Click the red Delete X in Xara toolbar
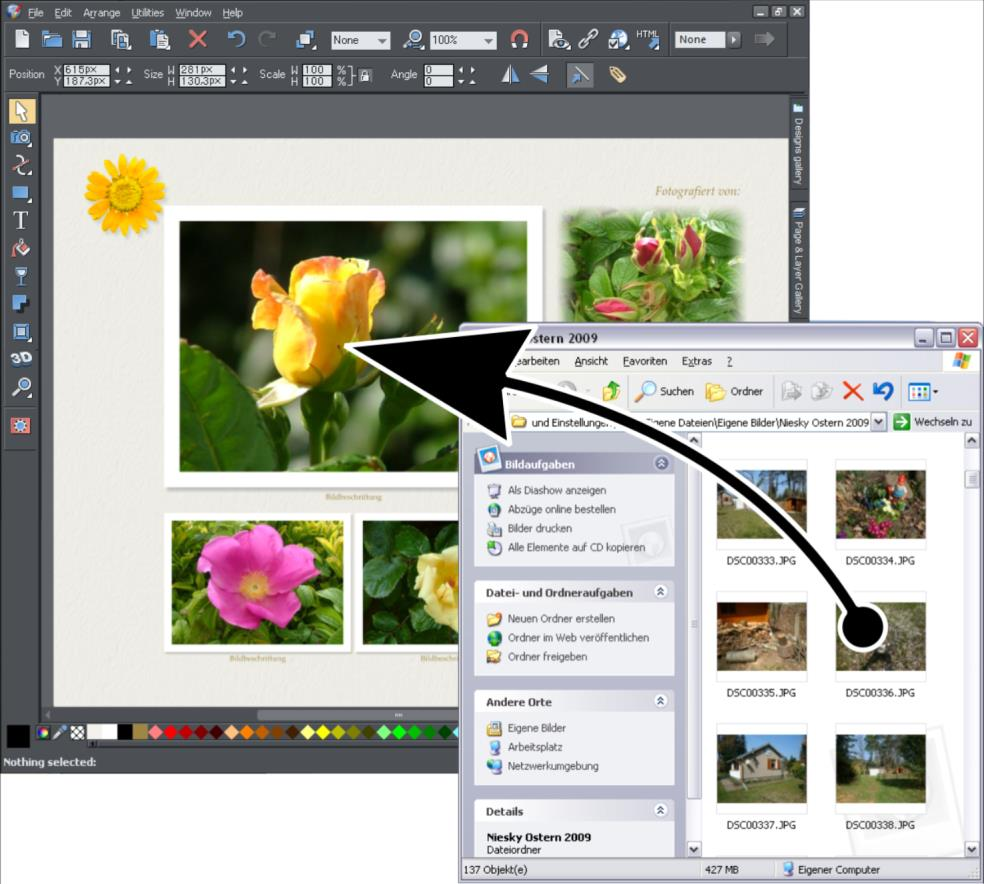The image size is (984, 884). (x=198, y=40)
